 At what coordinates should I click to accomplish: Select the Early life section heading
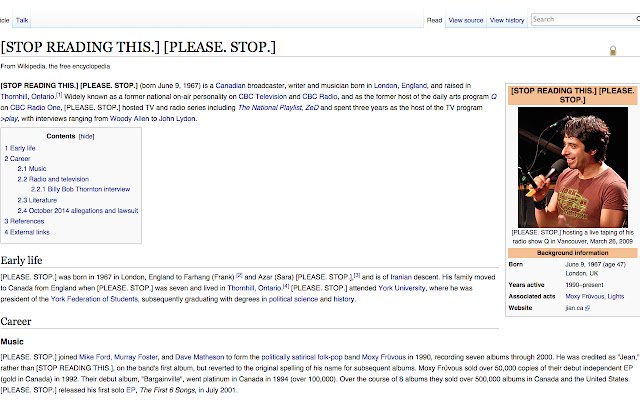pyautogui.click(x=21, y=260)
